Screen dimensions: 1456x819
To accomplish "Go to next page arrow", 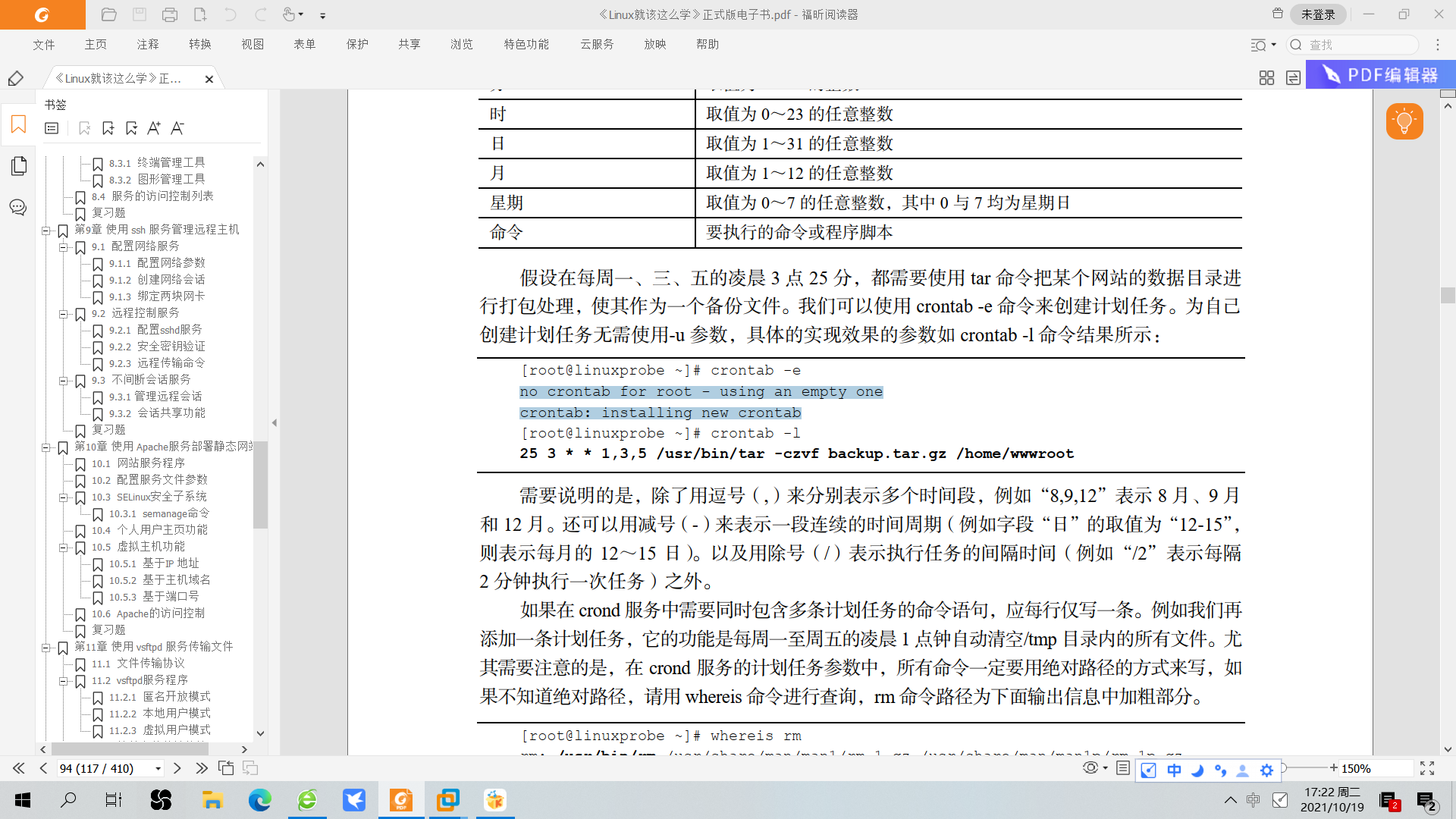I will click(x=177, y=768).
